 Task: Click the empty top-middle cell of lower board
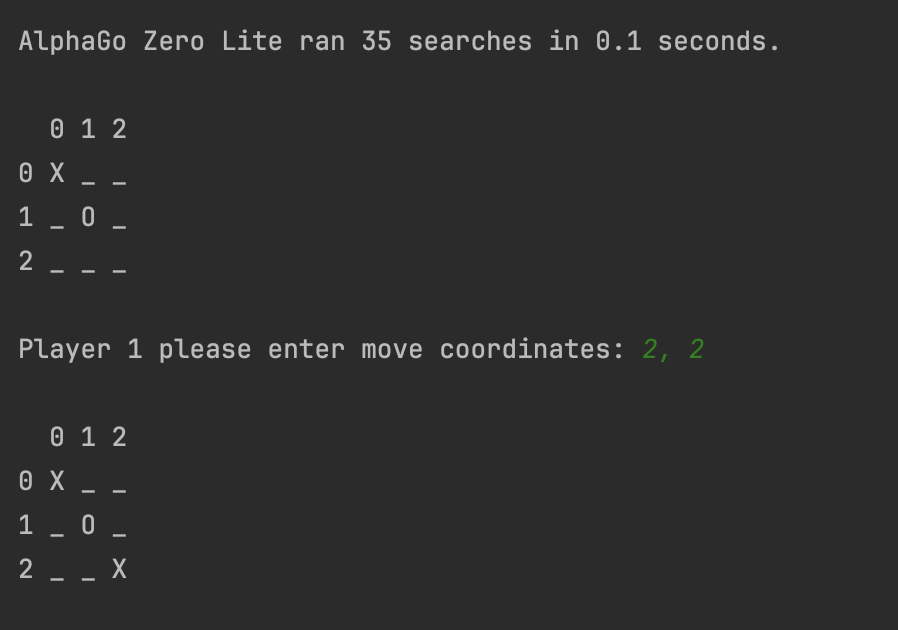[88, 488]
